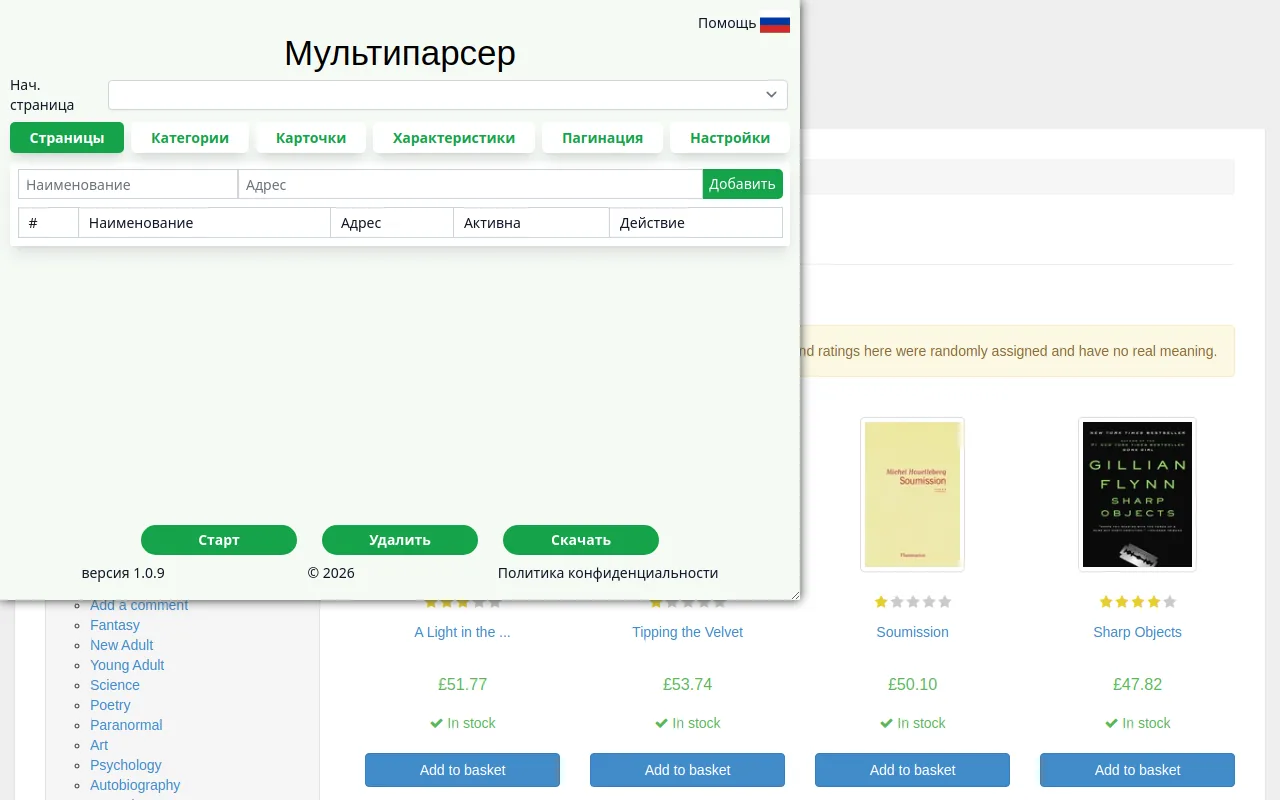Focus the Наименование input field
Image resolution: width=1280 pixels, height=800 pixels.
point(128,184)
